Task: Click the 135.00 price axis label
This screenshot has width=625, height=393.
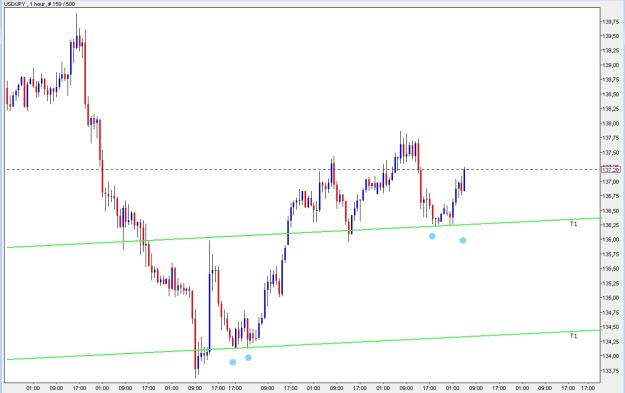Action: tap(611, 298)
